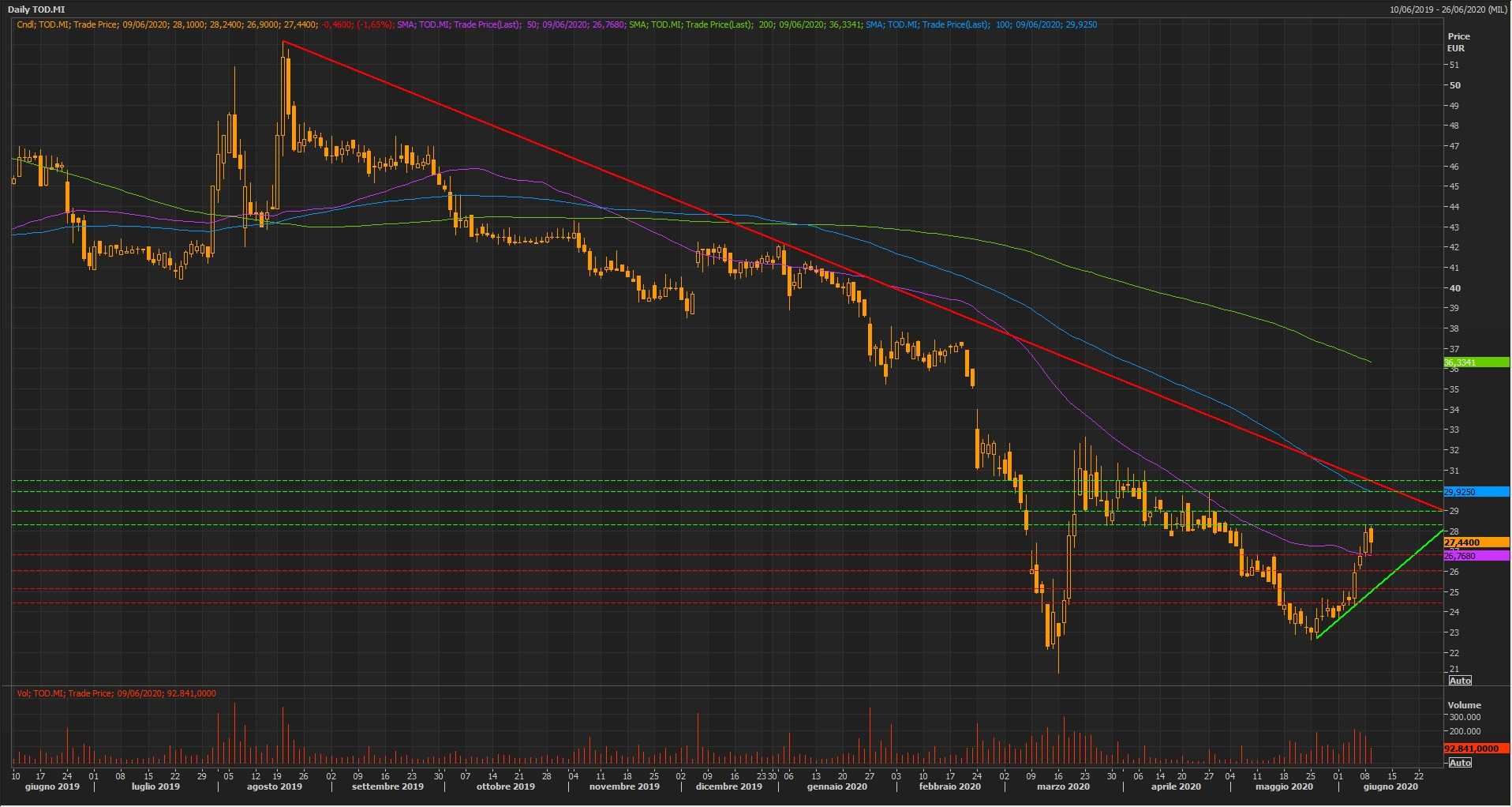Select the blue 29,9250 SMA 100 price tag

point(1476,492)
